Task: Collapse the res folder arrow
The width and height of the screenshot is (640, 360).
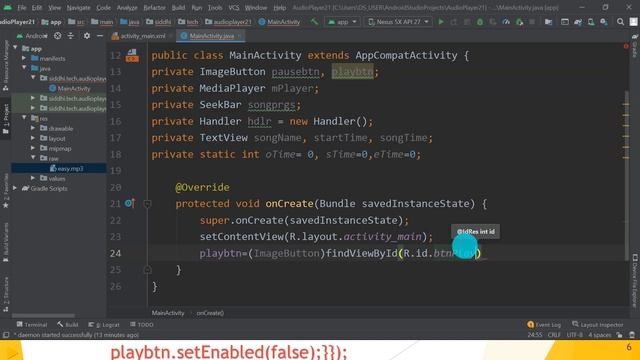Action: coord(24,118)
